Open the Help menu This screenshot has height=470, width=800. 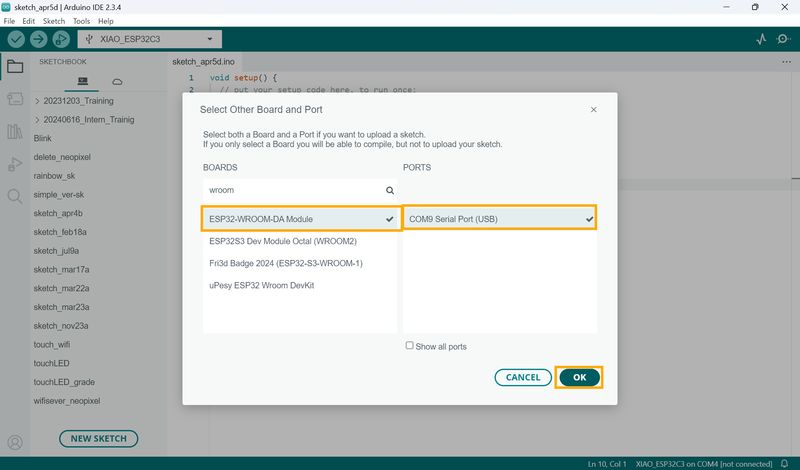tap(106, 21)
